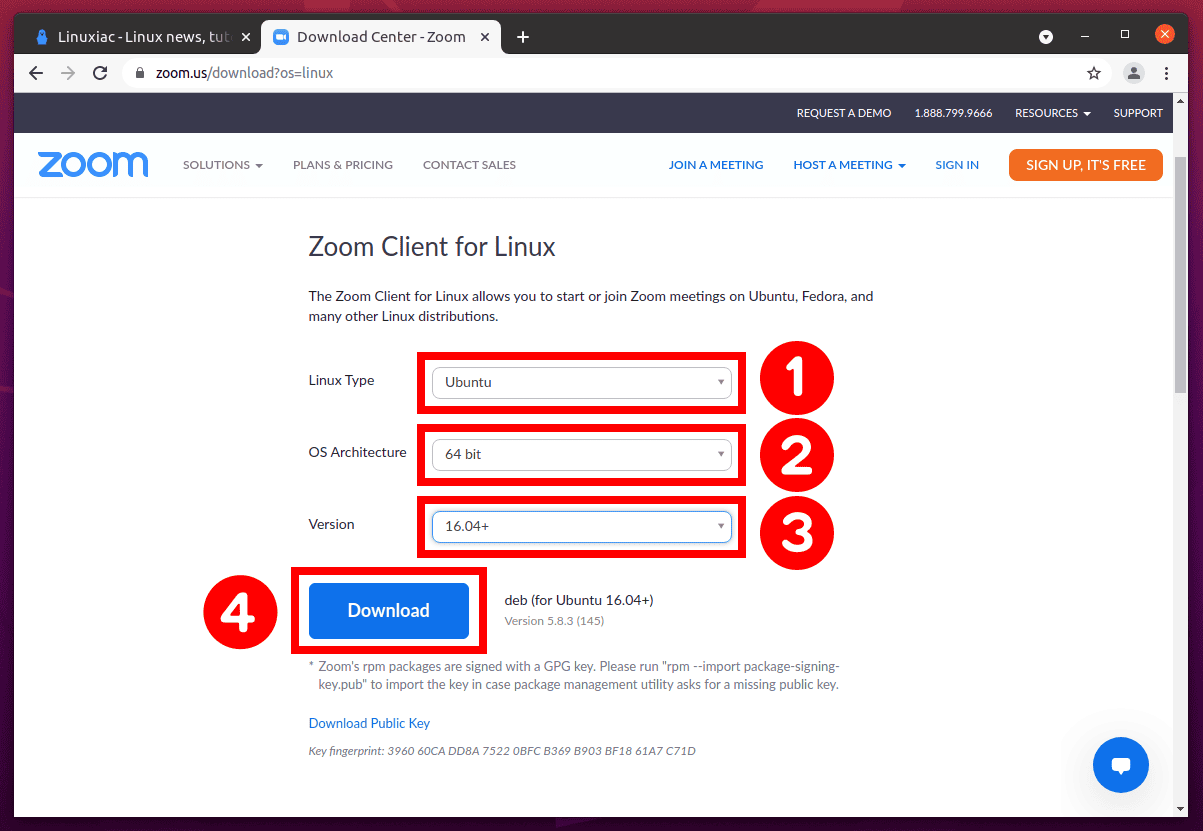The height and width of the screenshot is (831, 1203).
Task: Click the Zoom logo to go home
Action: click(93, 164)
